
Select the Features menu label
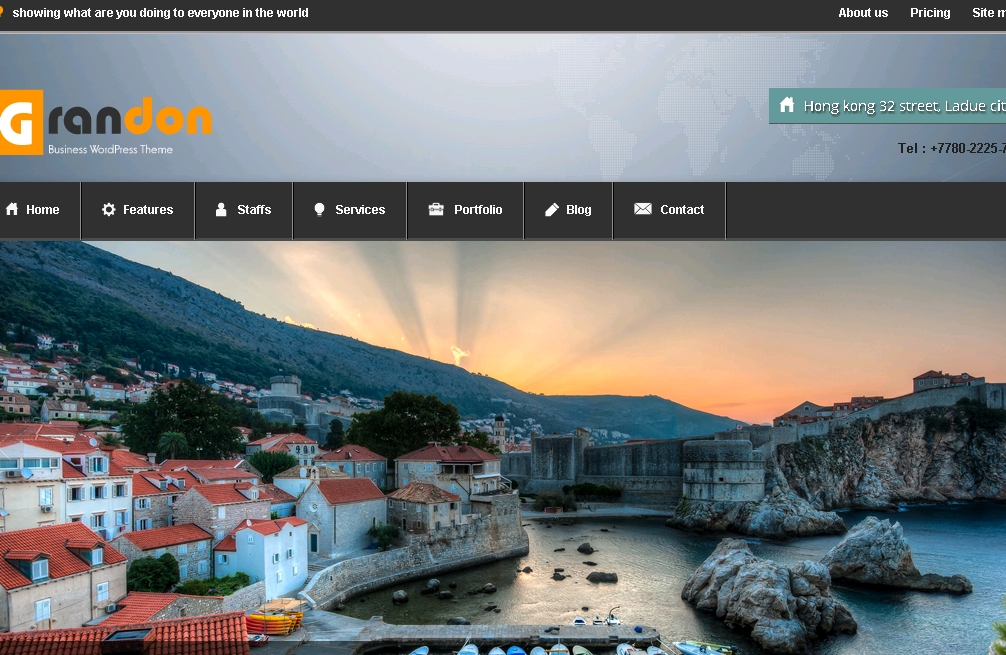point(148,210)
